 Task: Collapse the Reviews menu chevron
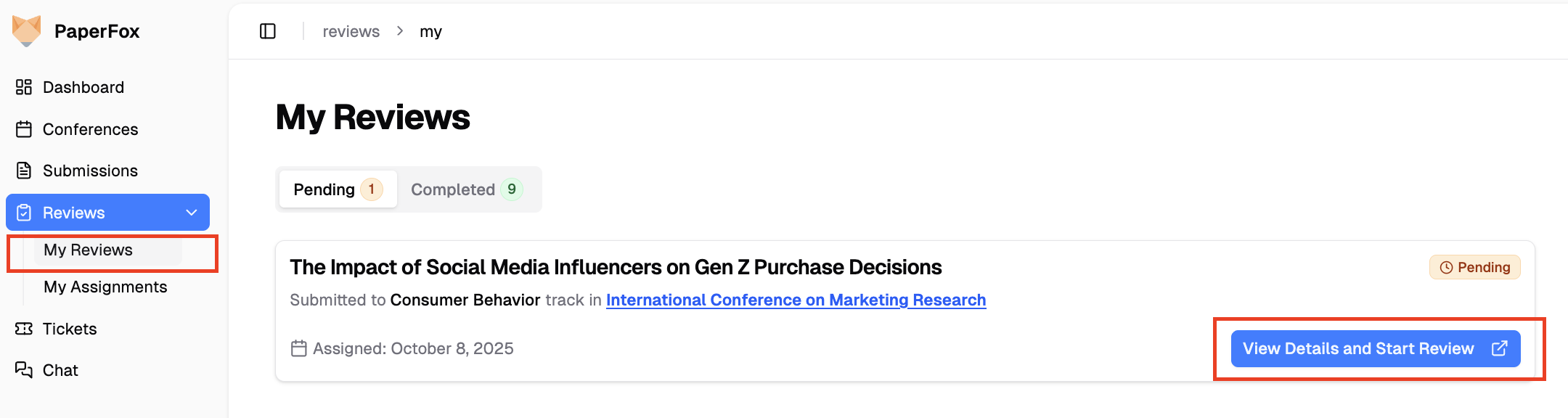tap(192, 213)
